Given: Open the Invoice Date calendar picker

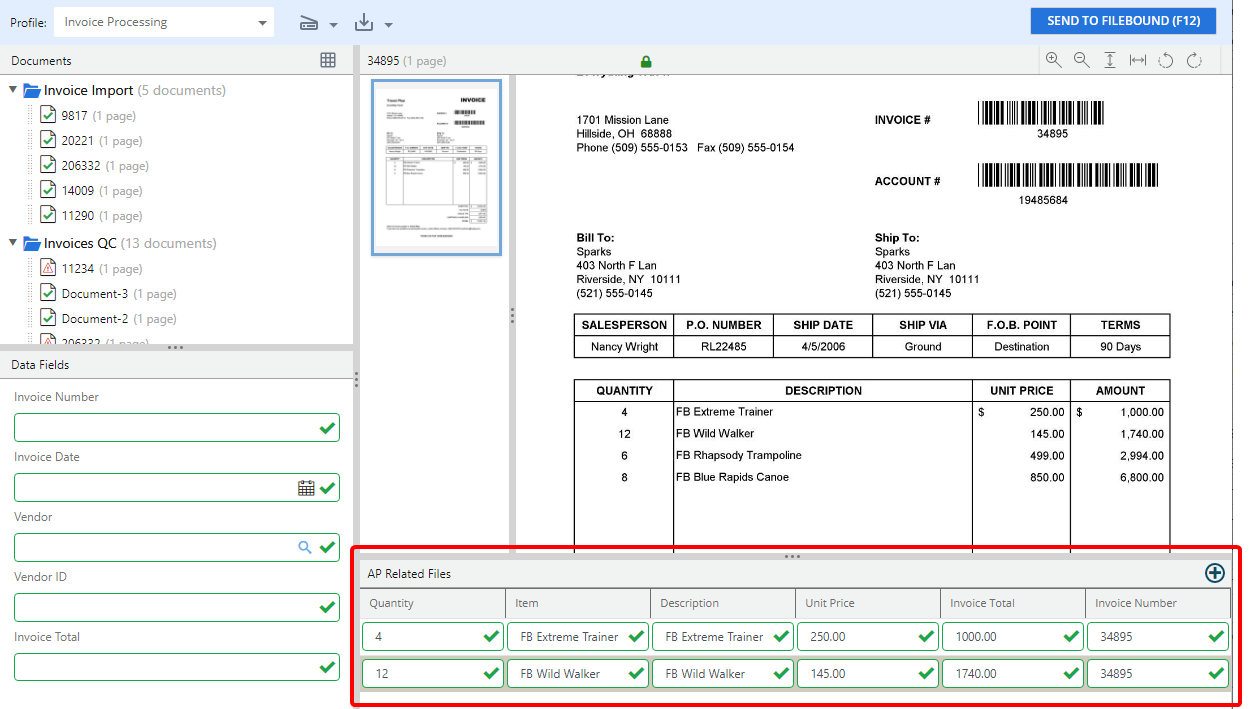Looking at the screenshot, I should pyautogui.click(x=306, y=488).
